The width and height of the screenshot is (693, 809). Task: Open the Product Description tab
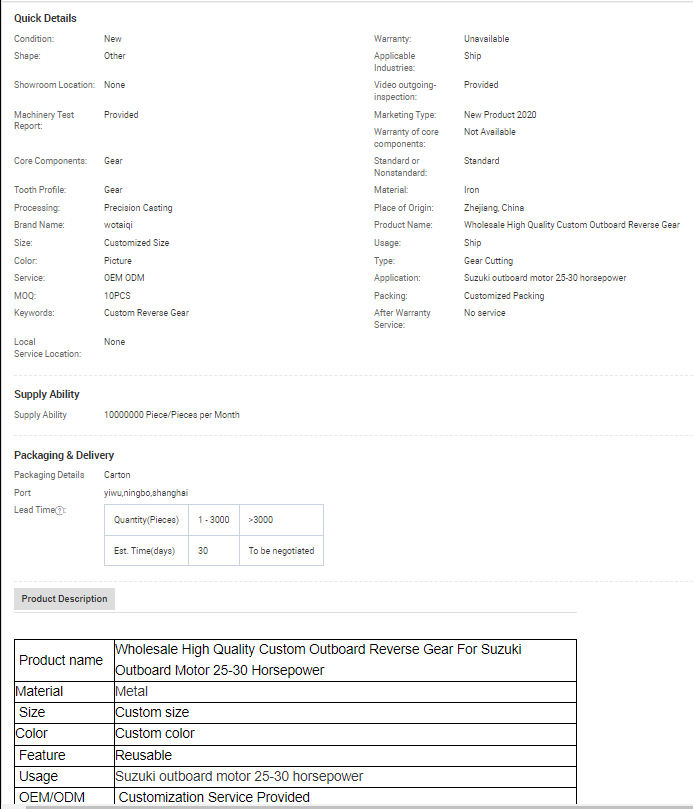[64, 599]
